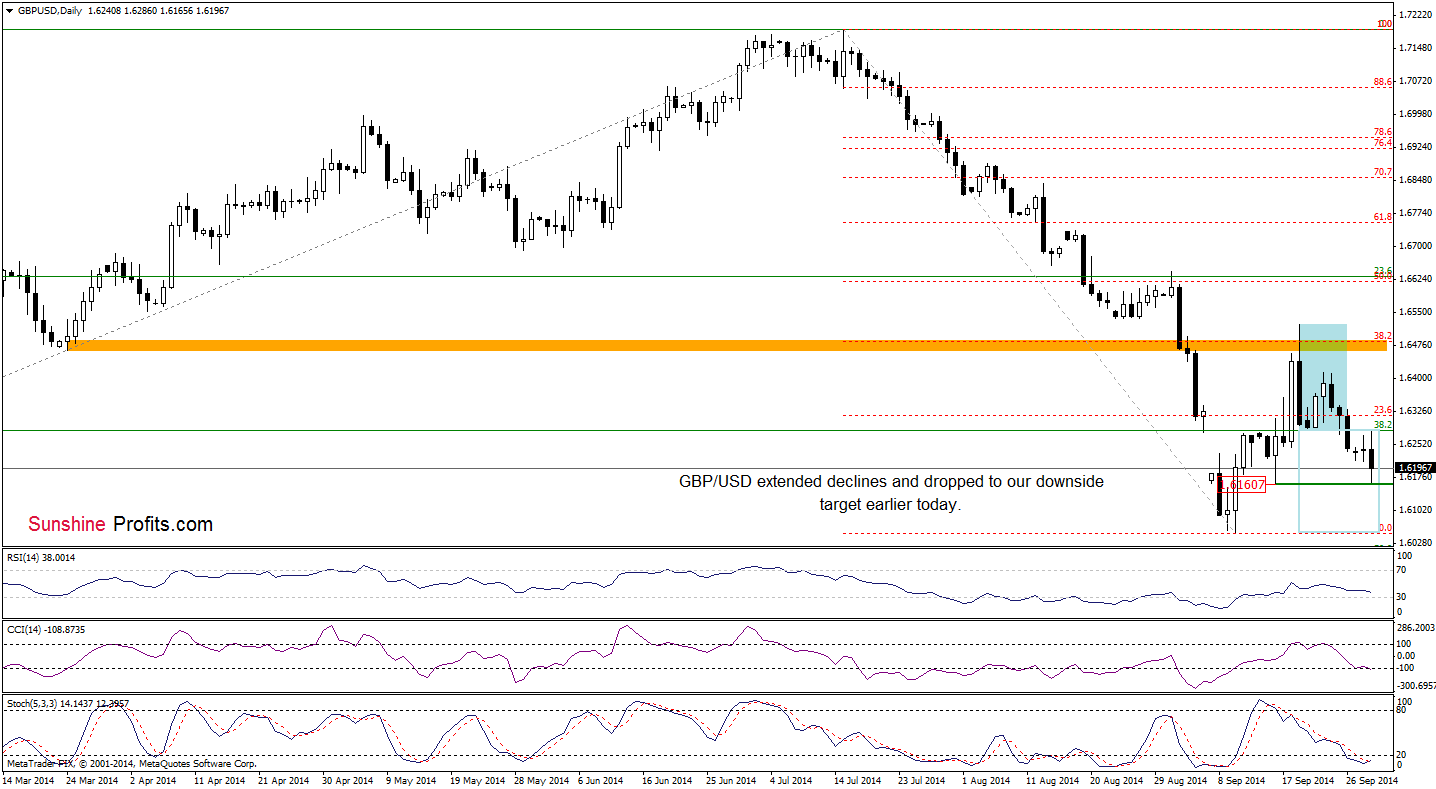This screenshot has width=1436, height=789.
Task: Click the 88.6 Fibonacci level label
Action: point(1383,83)
